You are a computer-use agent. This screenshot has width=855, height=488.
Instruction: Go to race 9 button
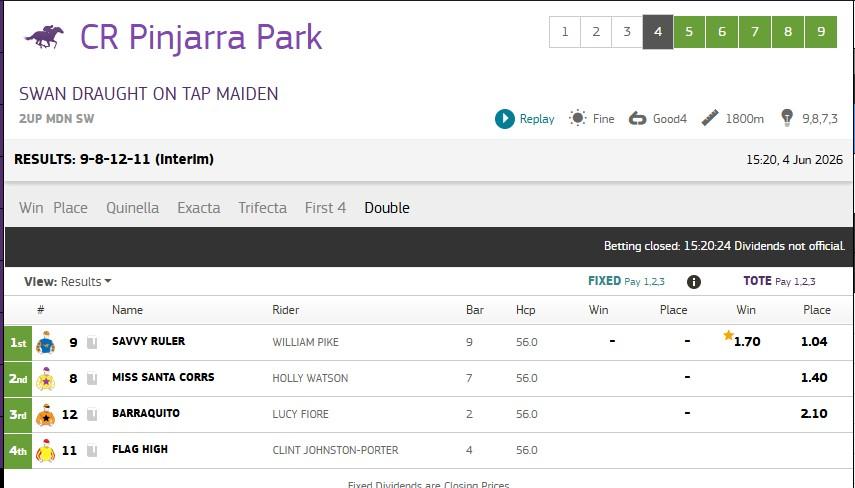821,32
